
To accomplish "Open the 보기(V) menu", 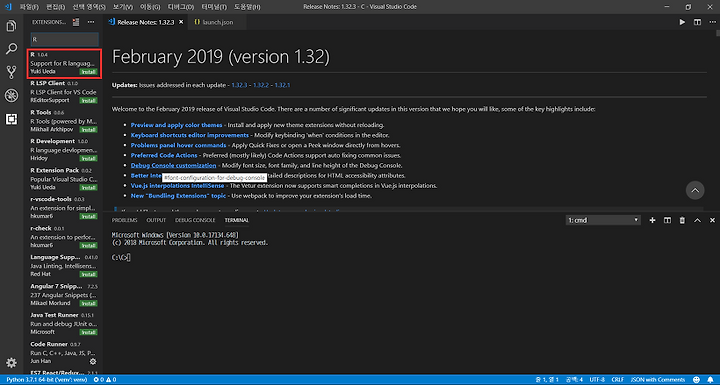I will (x=123, y=7).
